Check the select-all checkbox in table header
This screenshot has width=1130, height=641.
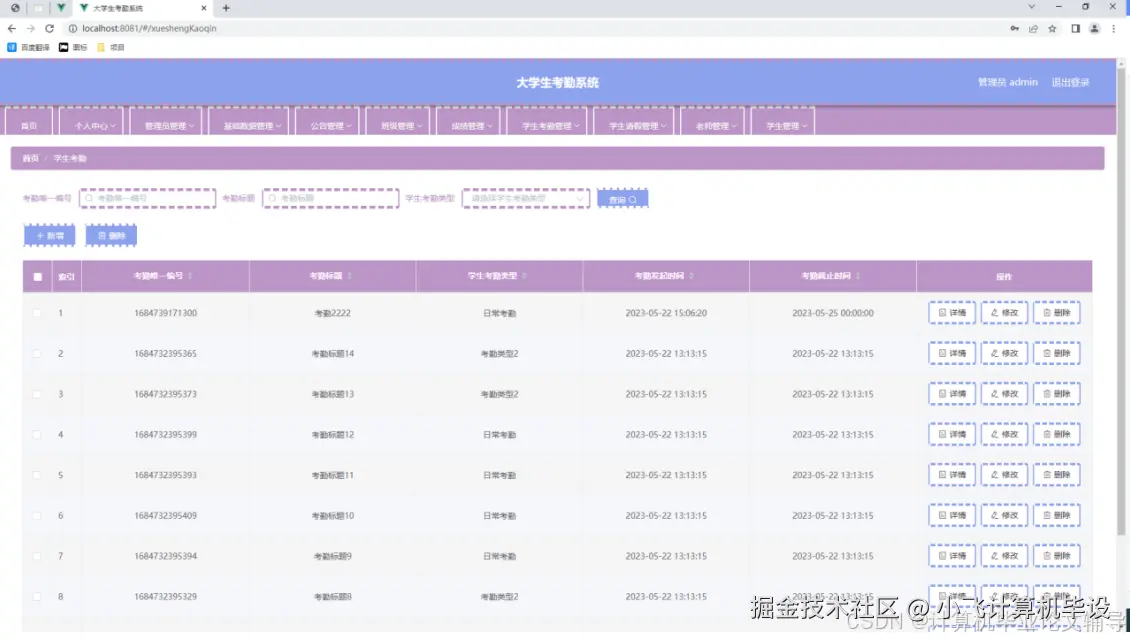pos(37,276)
